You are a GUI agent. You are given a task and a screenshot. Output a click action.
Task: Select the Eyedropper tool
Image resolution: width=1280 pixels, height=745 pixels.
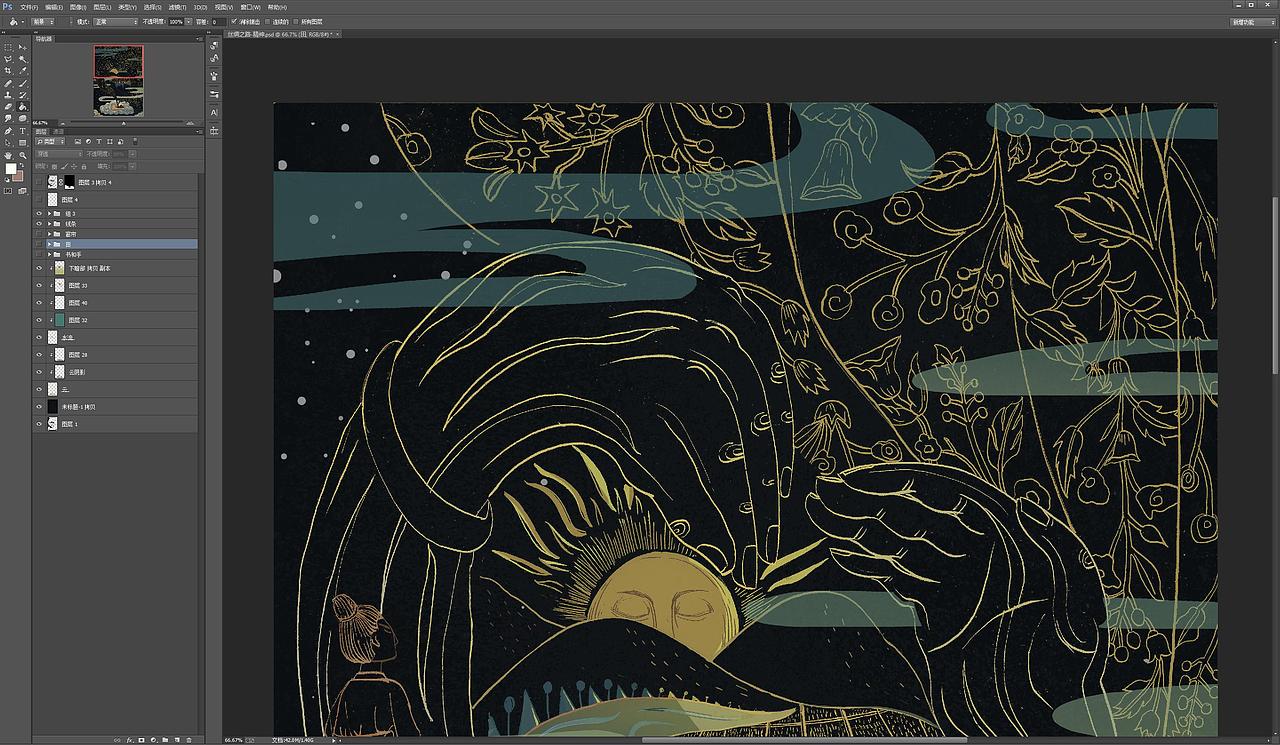point(22,71)
